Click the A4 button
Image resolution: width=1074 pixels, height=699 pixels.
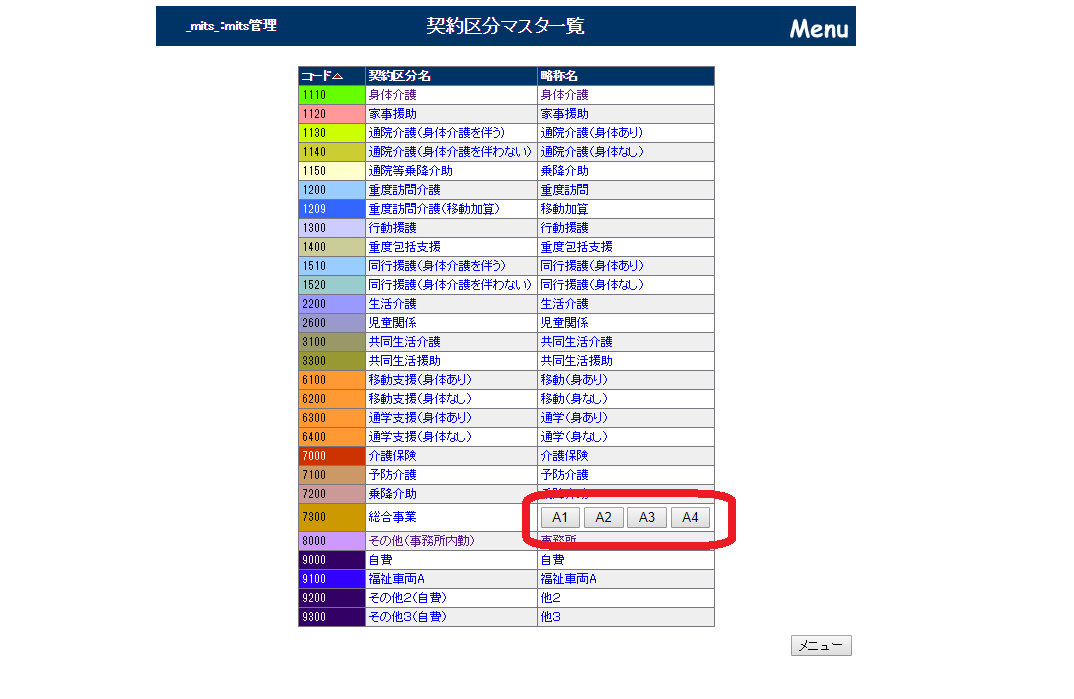690,517
